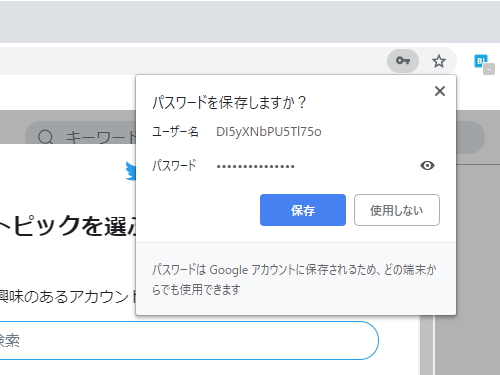Bookmark this page with the star icon
This screenshot has width=500, height=375.
point(439,61)
